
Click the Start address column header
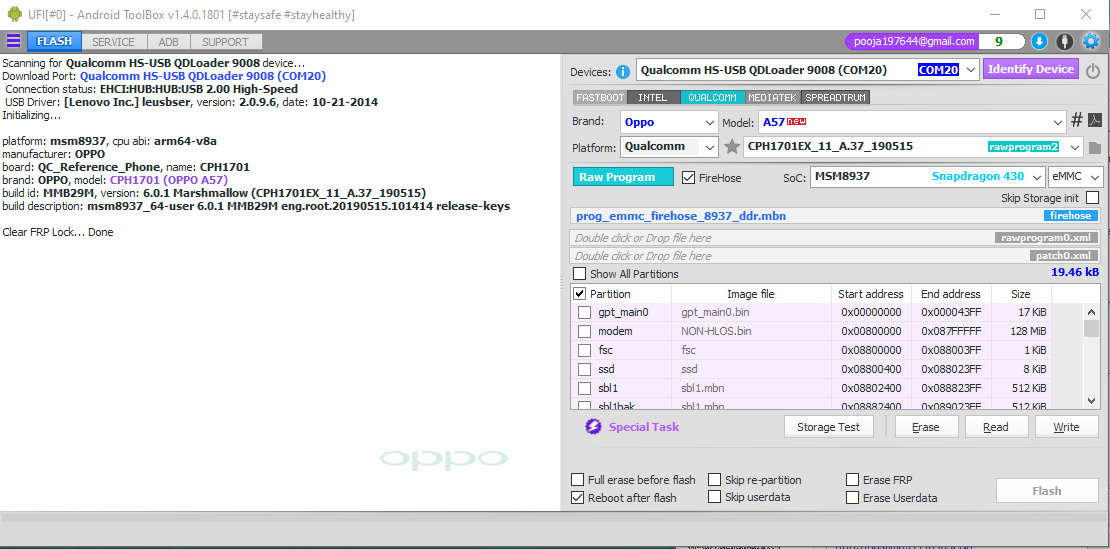pos(871,294)
